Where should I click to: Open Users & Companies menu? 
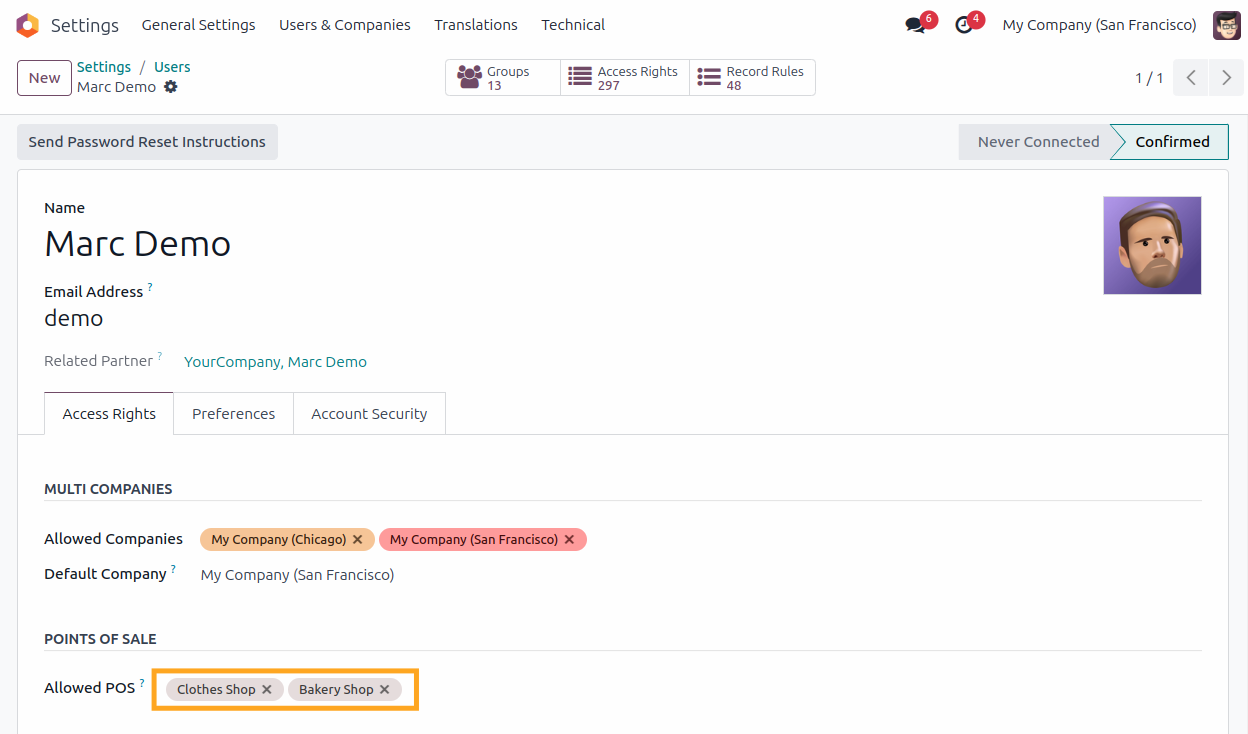pyautogui.click(x=345, y=25)
